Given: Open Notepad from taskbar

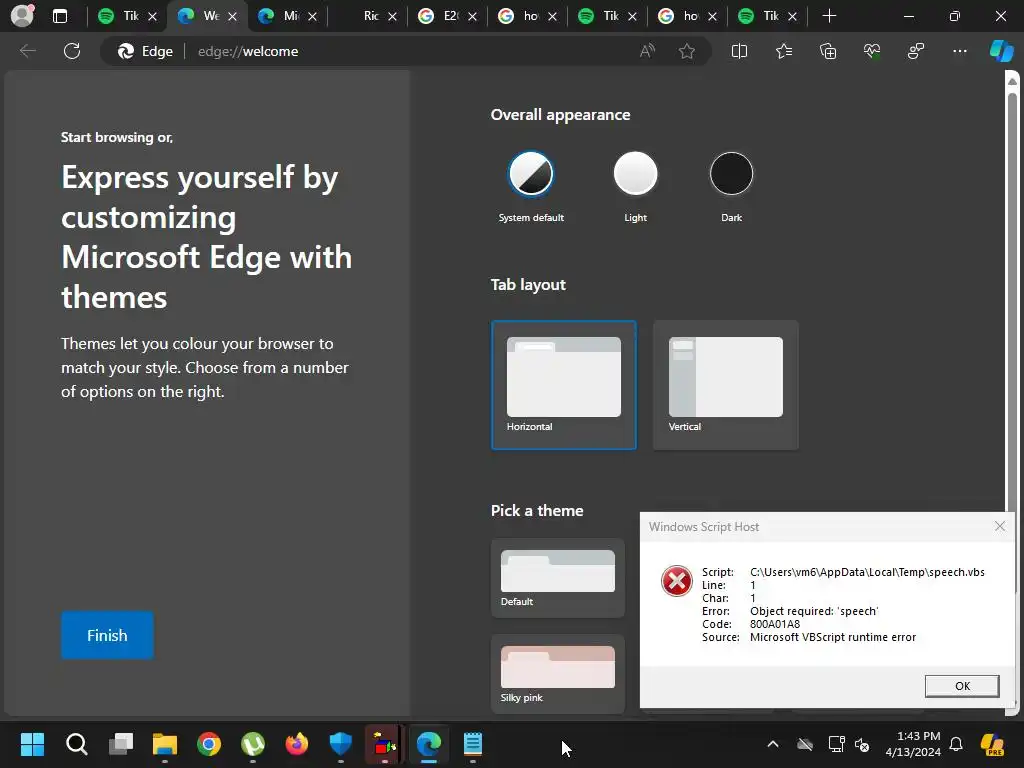Looking at the screenshot, I should click(x=473, y=744).
